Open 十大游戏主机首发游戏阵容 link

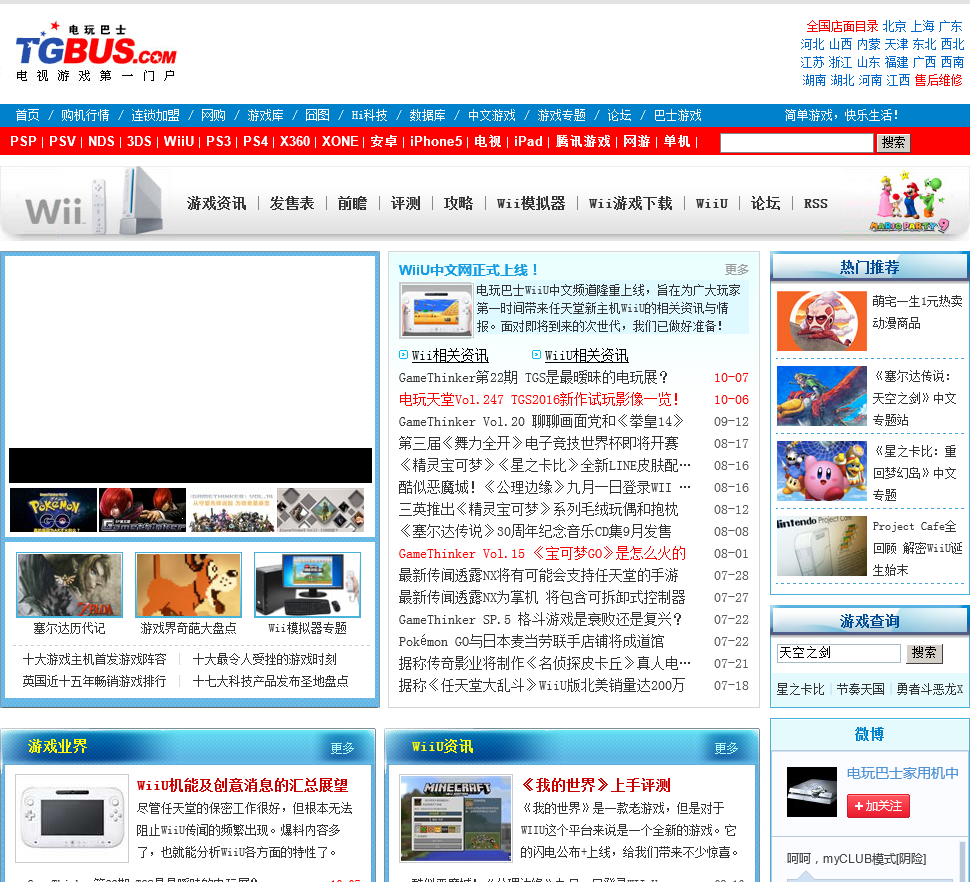click(x=95, y=659)
